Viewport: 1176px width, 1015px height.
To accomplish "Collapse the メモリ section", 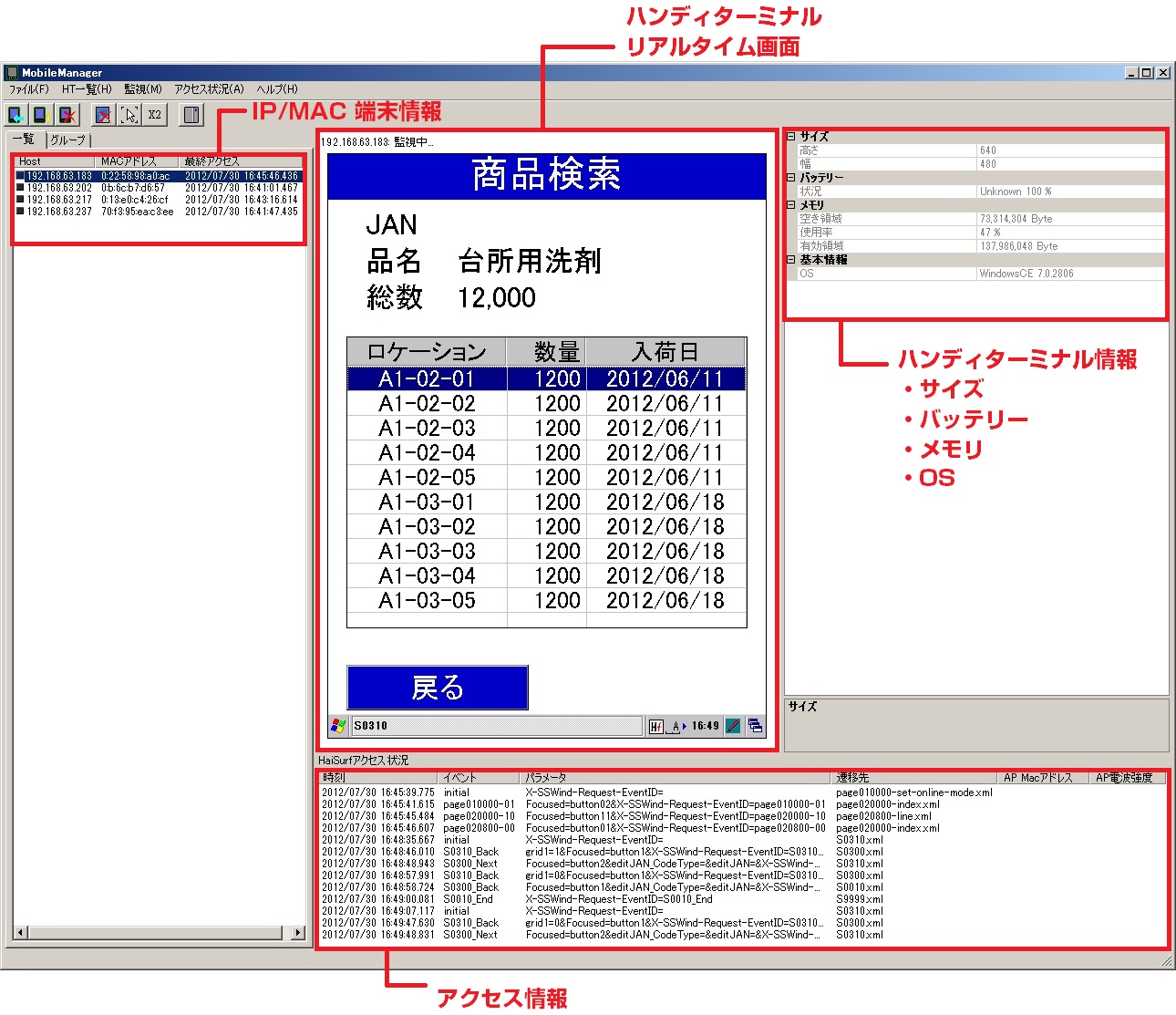I will [x=790, y=205].
